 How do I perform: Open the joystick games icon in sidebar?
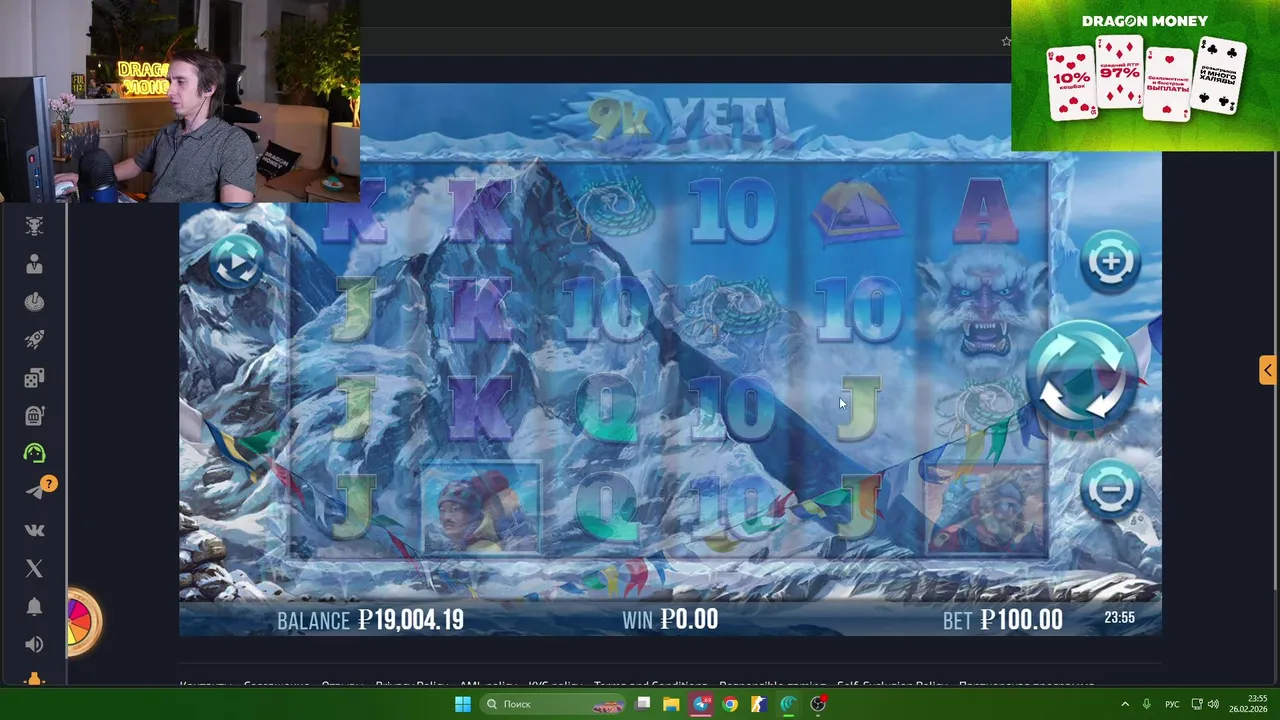click(34, 302)
